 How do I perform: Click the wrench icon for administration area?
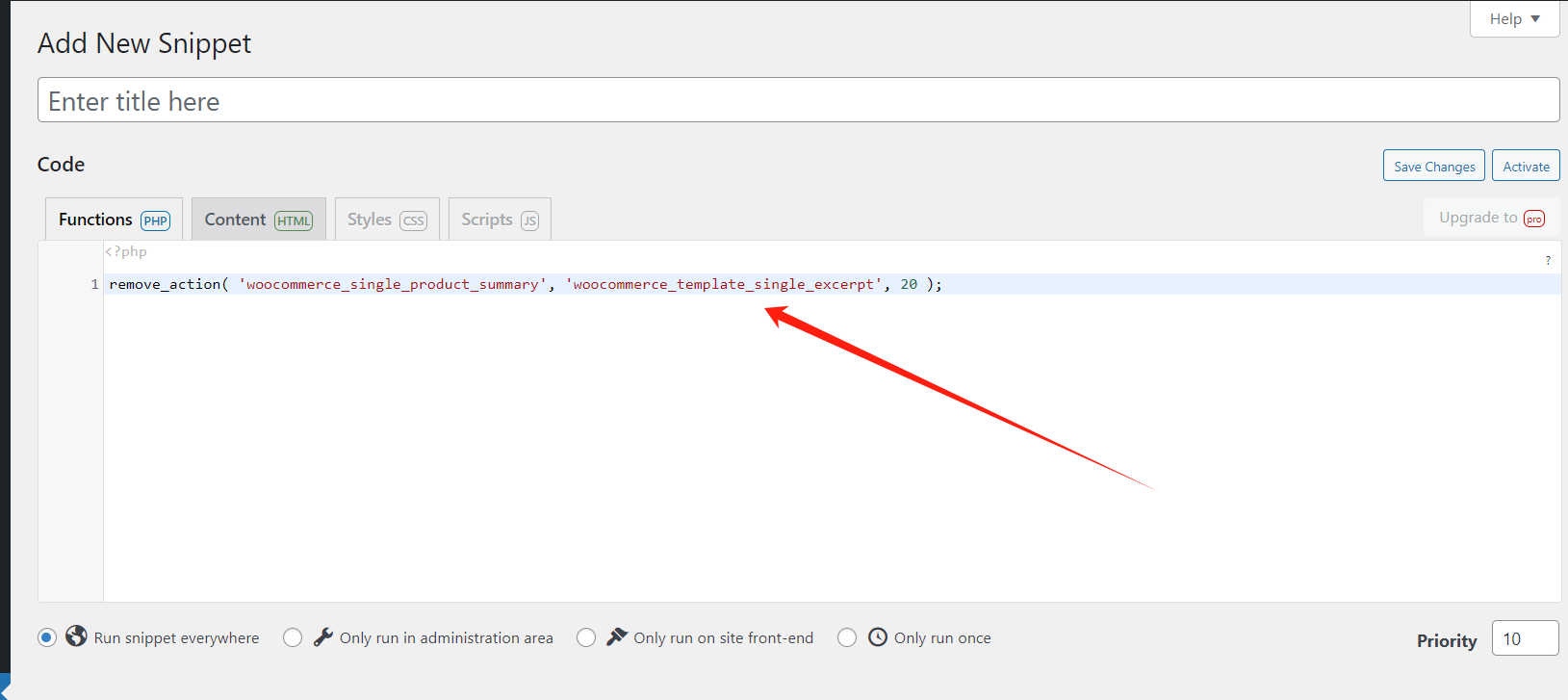pyautogui.click(x=323, y=637)
